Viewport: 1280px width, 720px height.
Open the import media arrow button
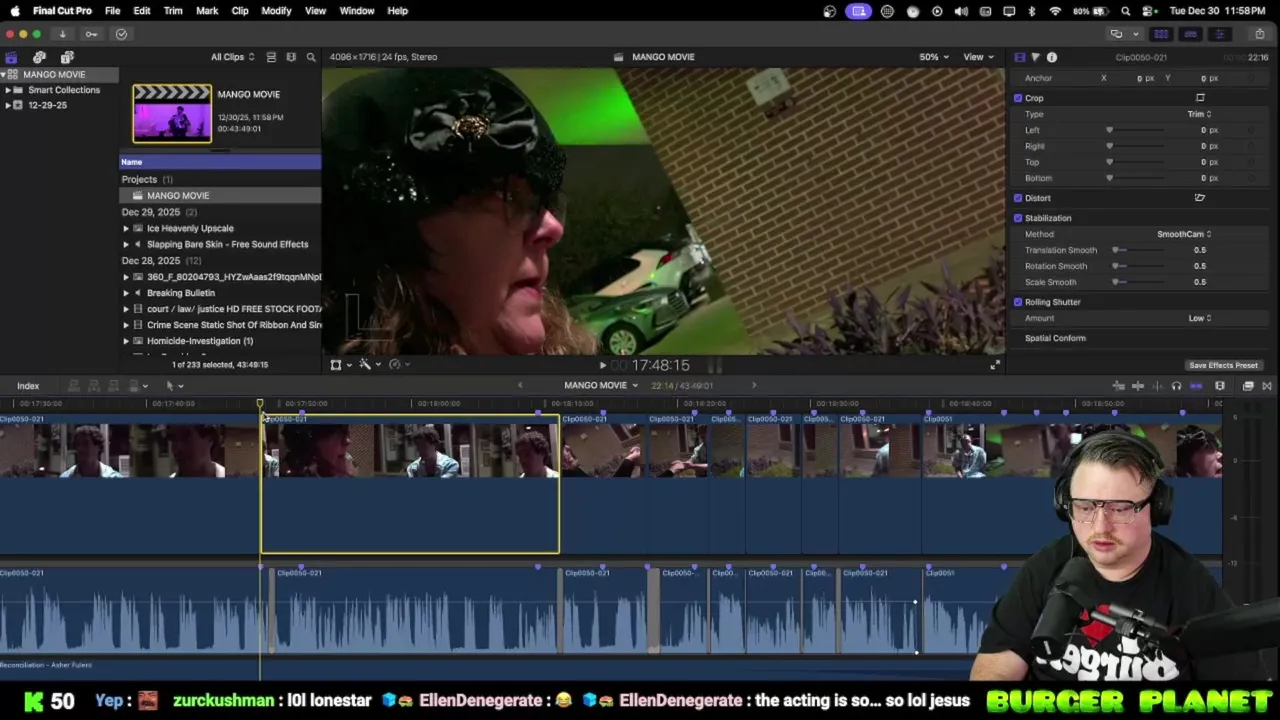pos(62,34)
